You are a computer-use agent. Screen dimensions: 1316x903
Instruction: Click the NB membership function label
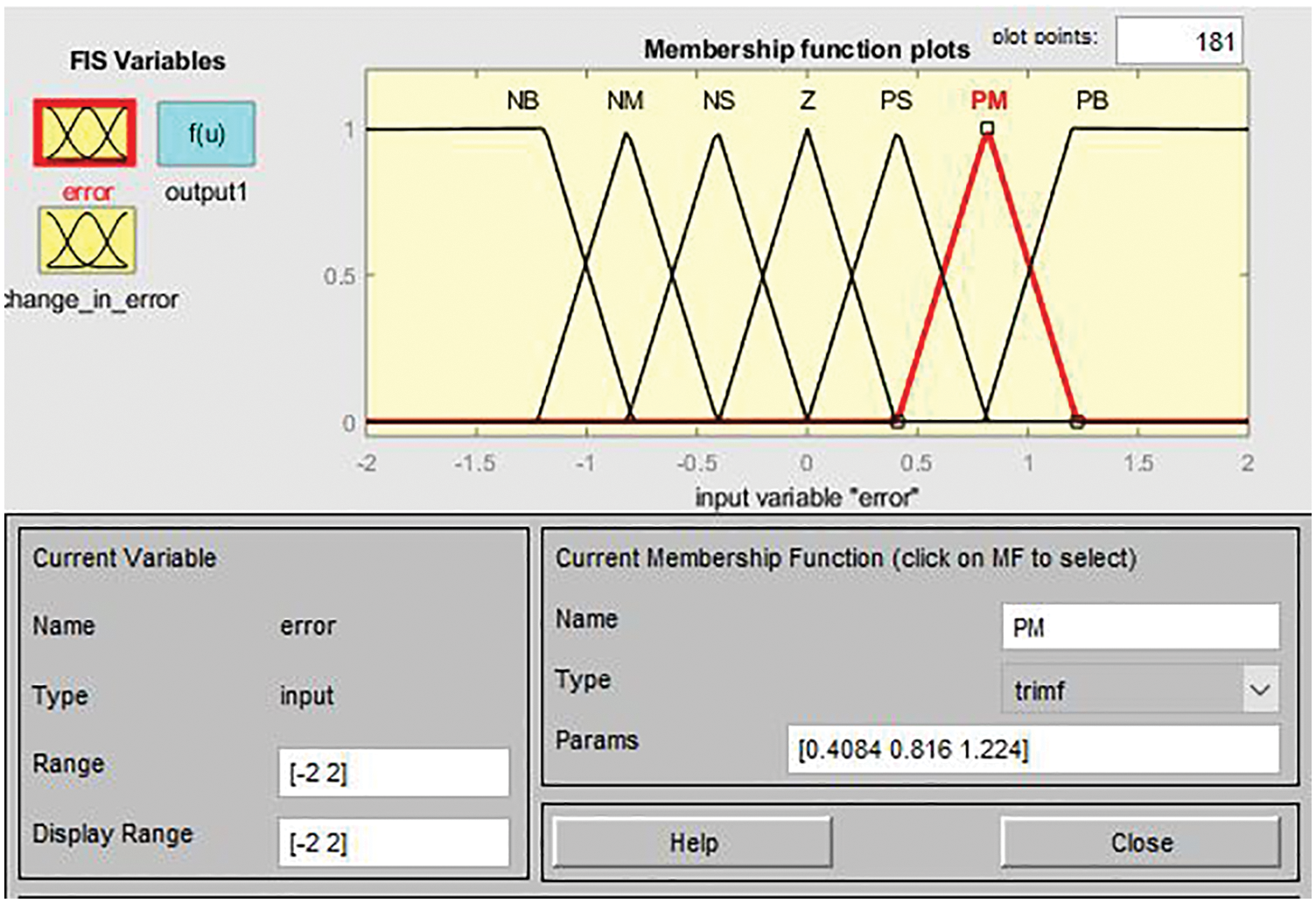tap(522, 101)
